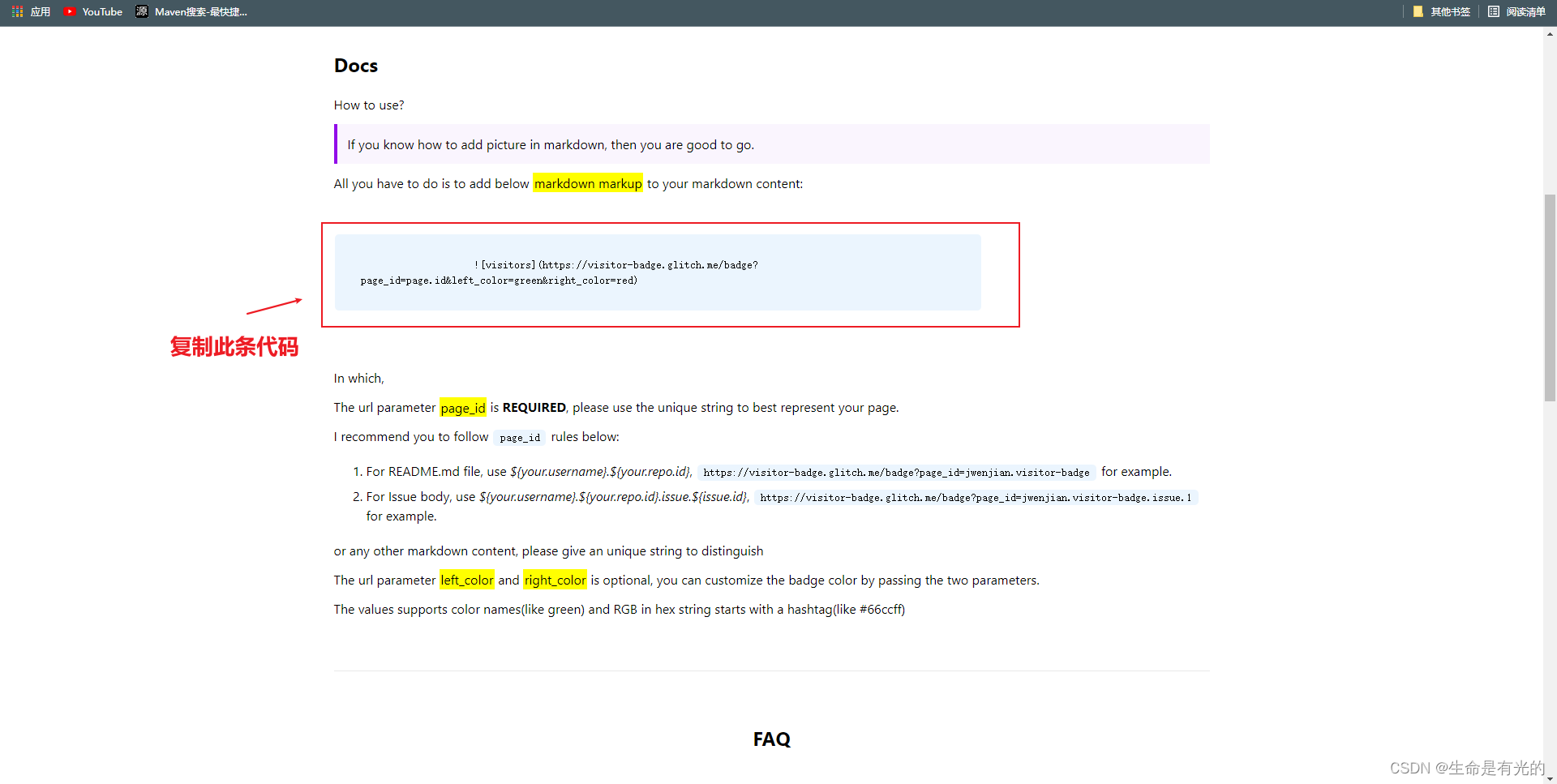1557x784 pixels.
Task: Click the highlighted 'right_color' parameter
Action: (555, 581)
